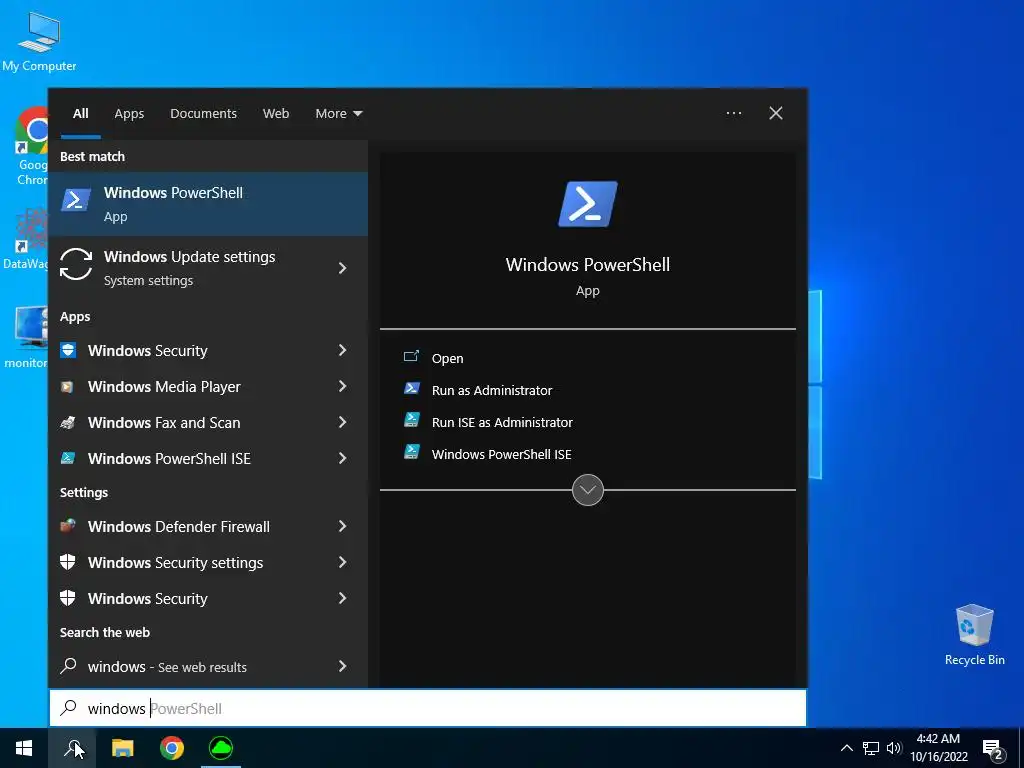Screen dimensions: 1024x768
Task: Click the network icon in system tray
Action: [871, 748]
